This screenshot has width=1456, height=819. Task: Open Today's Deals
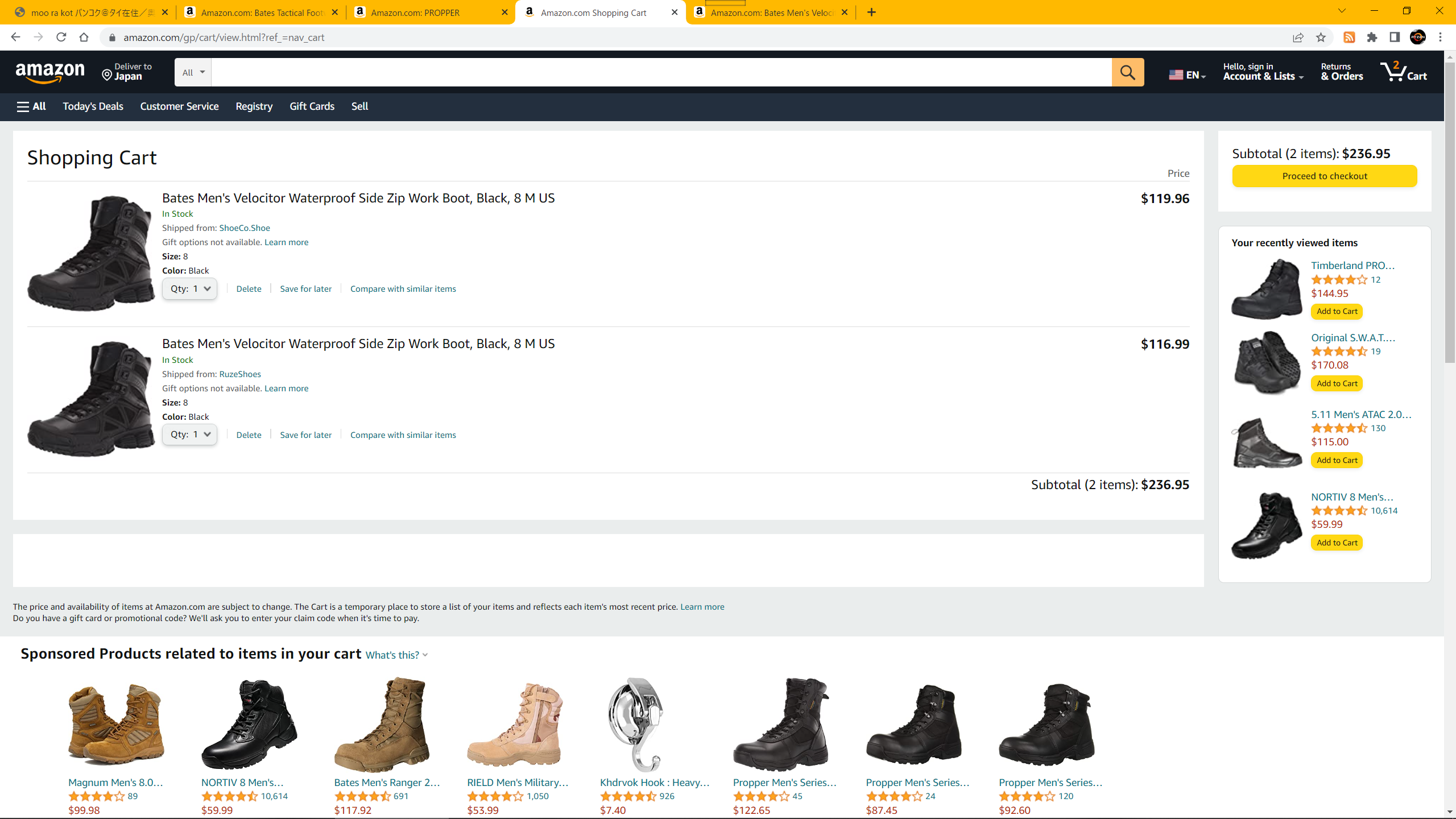click(x=93, y=106)
